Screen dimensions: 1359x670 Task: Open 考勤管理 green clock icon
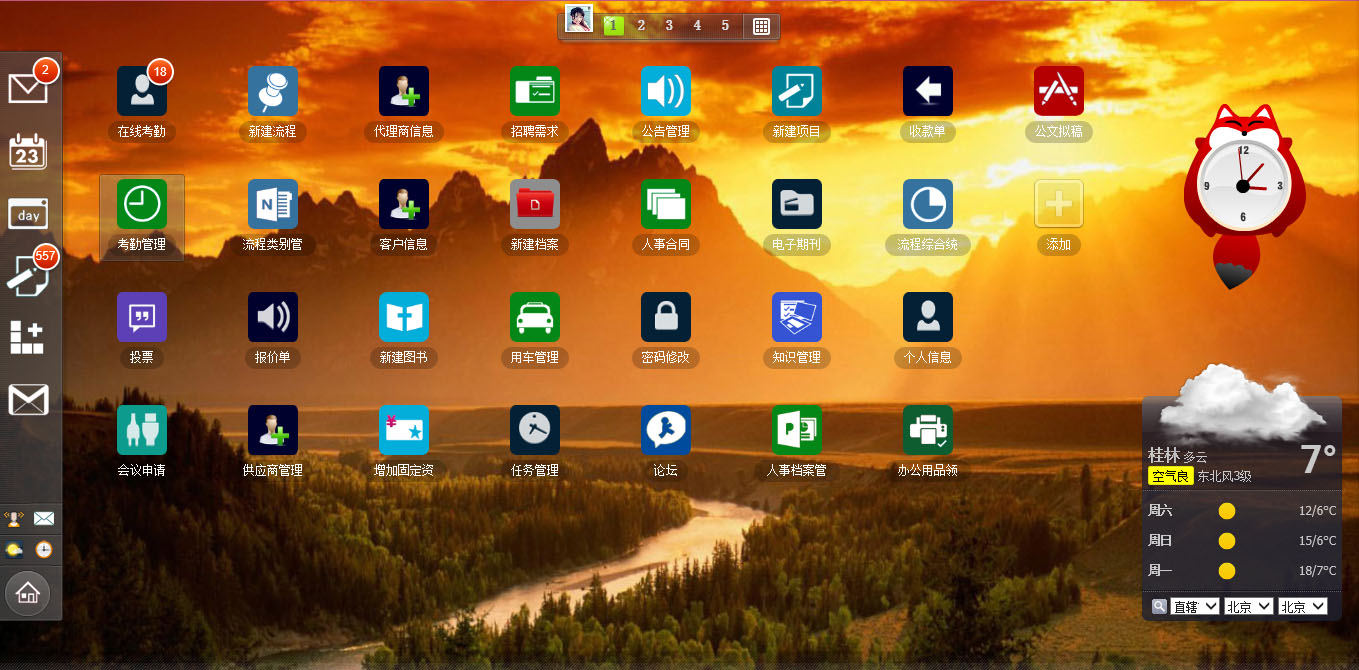(x=142, y=204)
